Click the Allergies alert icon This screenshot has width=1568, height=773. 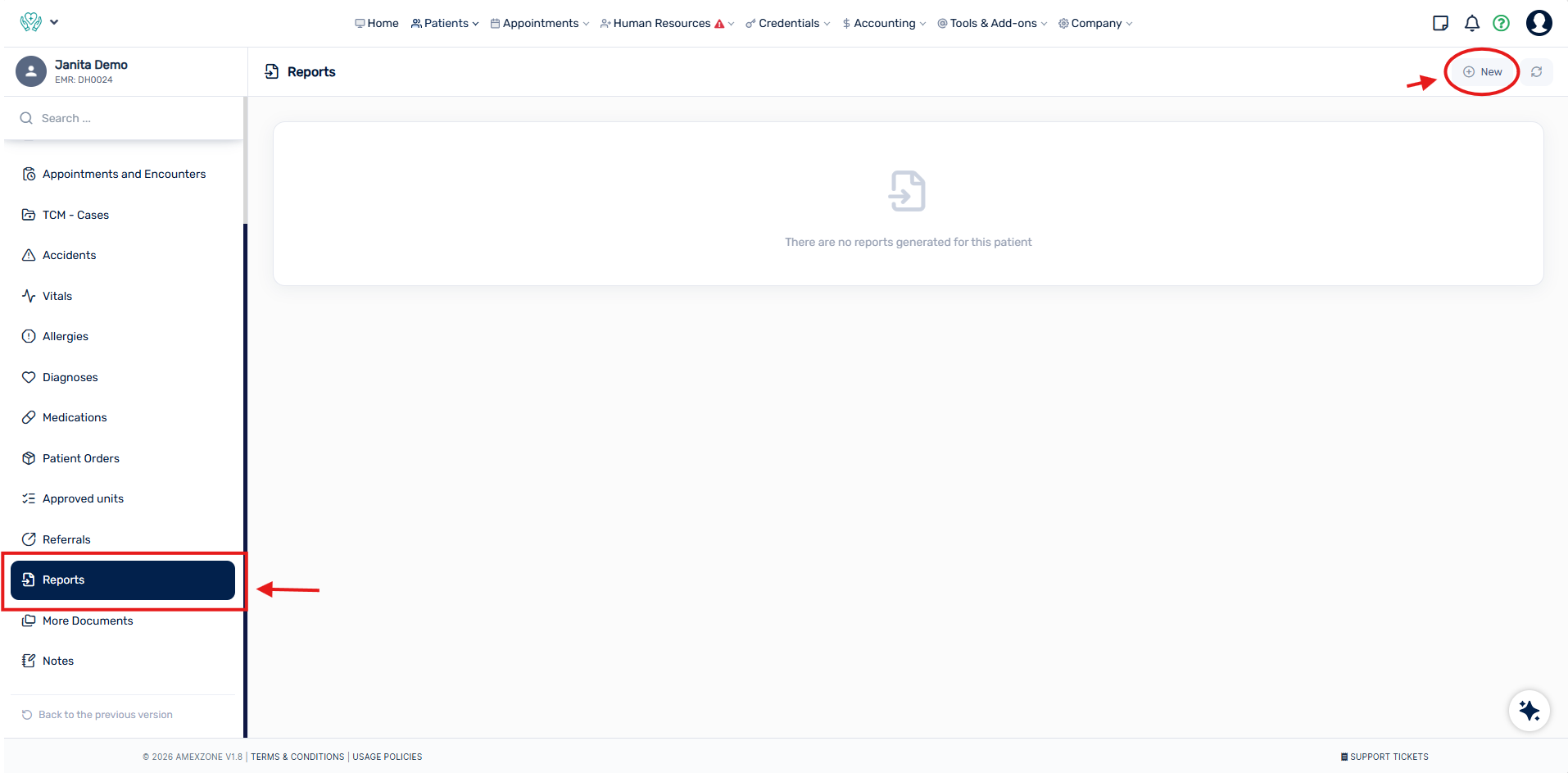click(x=29, y=336)
